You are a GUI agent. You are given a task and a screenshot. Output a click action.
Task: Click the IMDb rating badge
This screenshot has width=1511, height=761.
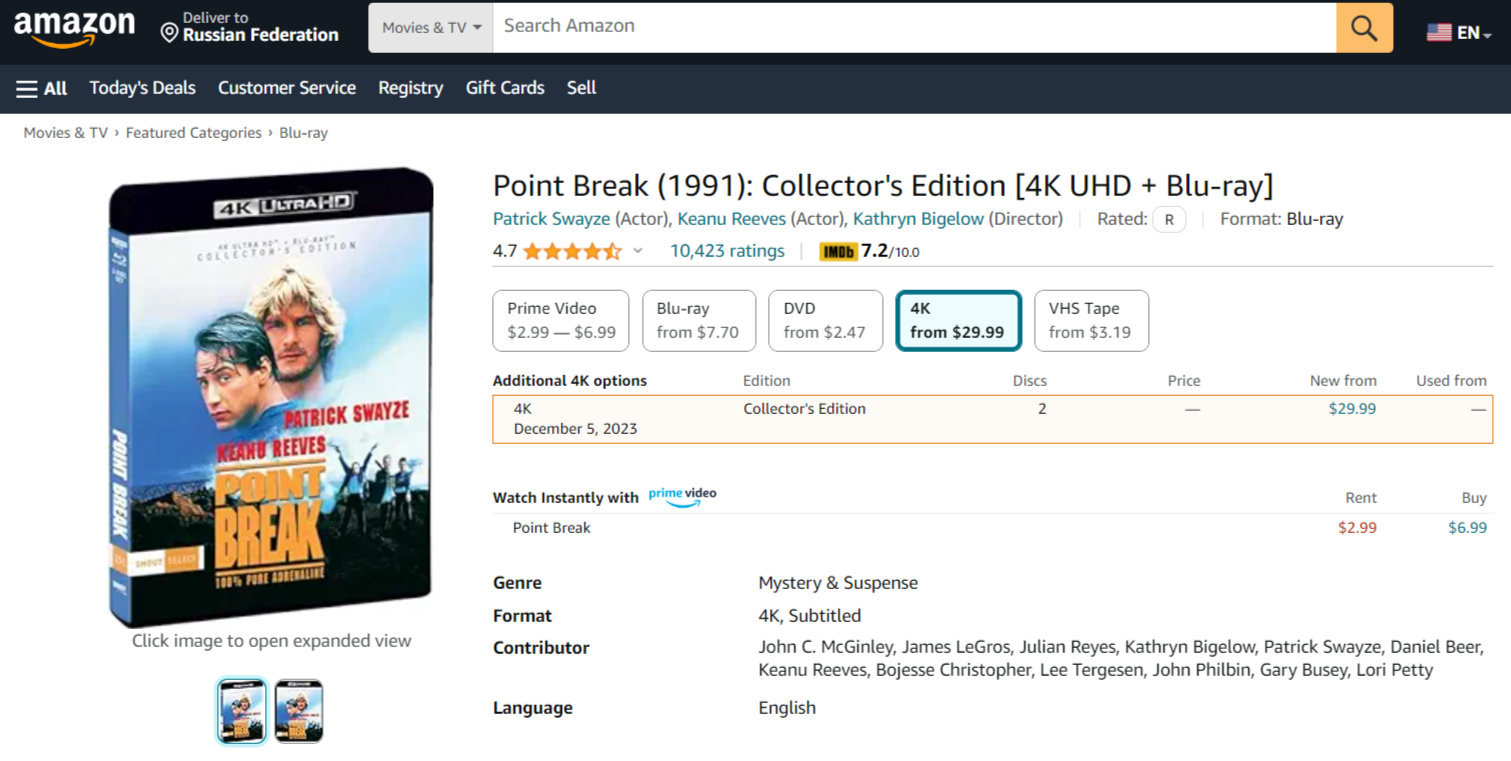[839, 252]
